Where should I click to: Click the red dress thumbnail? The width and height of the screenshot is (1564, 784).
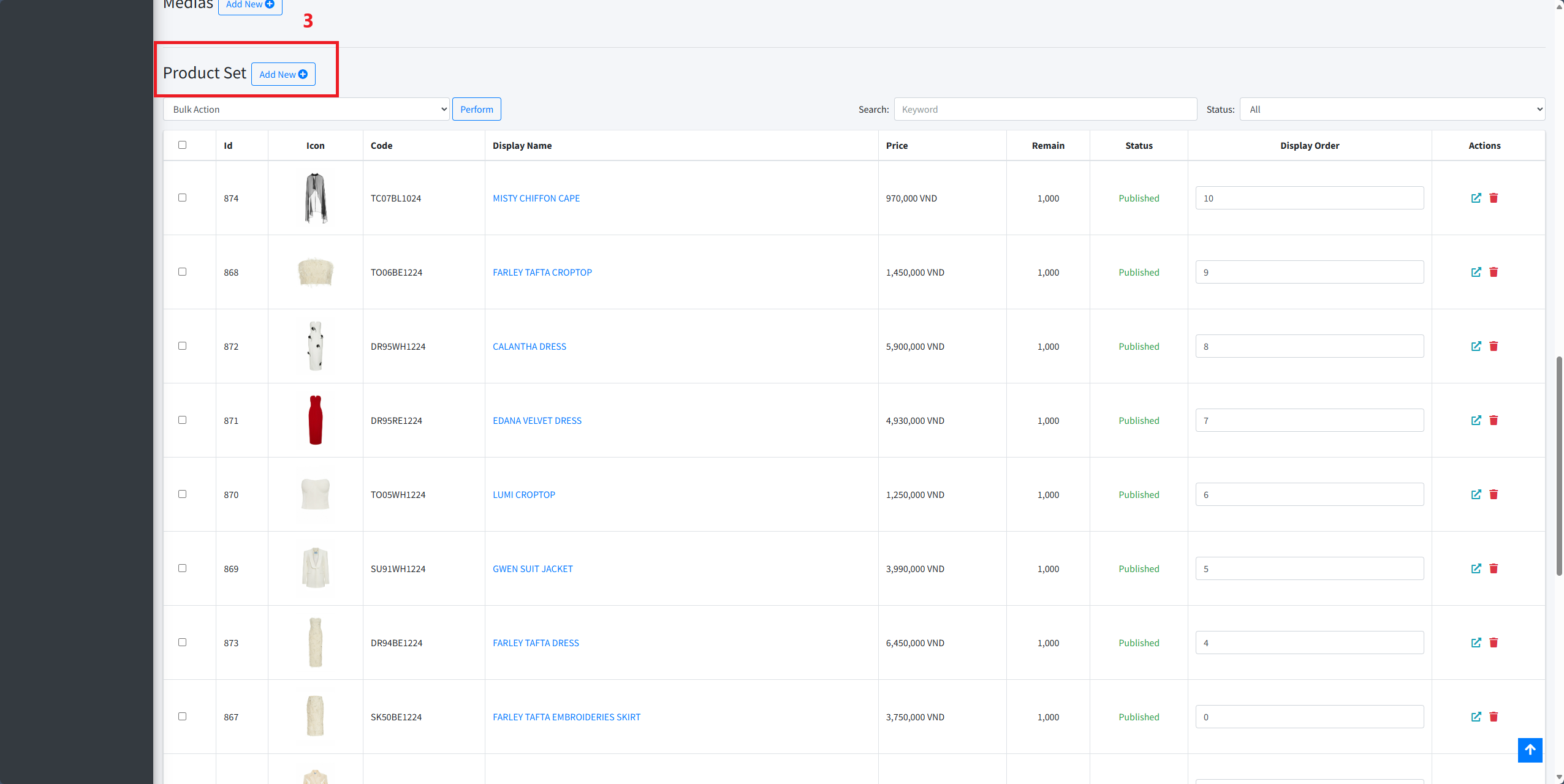tap(315, 420)
